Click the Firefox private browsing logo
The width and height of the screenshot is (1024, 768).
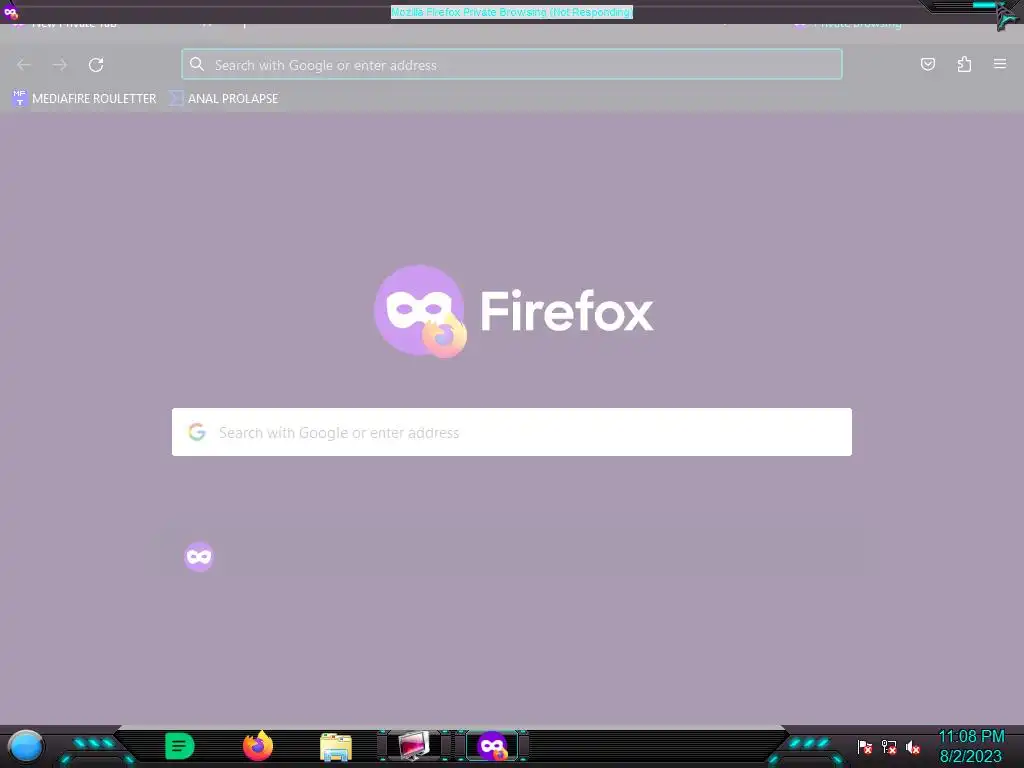[x=421, y=311]
